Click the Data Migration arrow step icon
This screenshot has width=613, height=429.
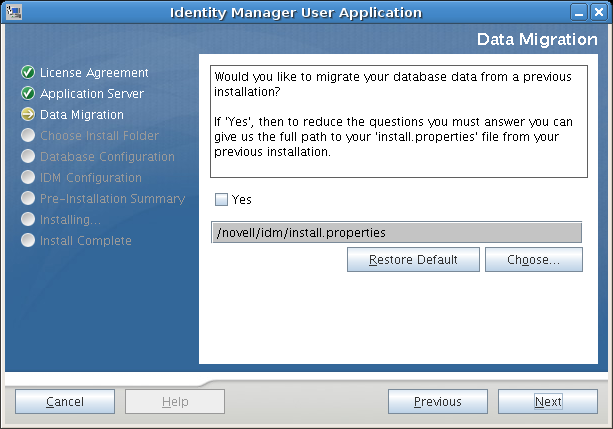click(28, 115)
